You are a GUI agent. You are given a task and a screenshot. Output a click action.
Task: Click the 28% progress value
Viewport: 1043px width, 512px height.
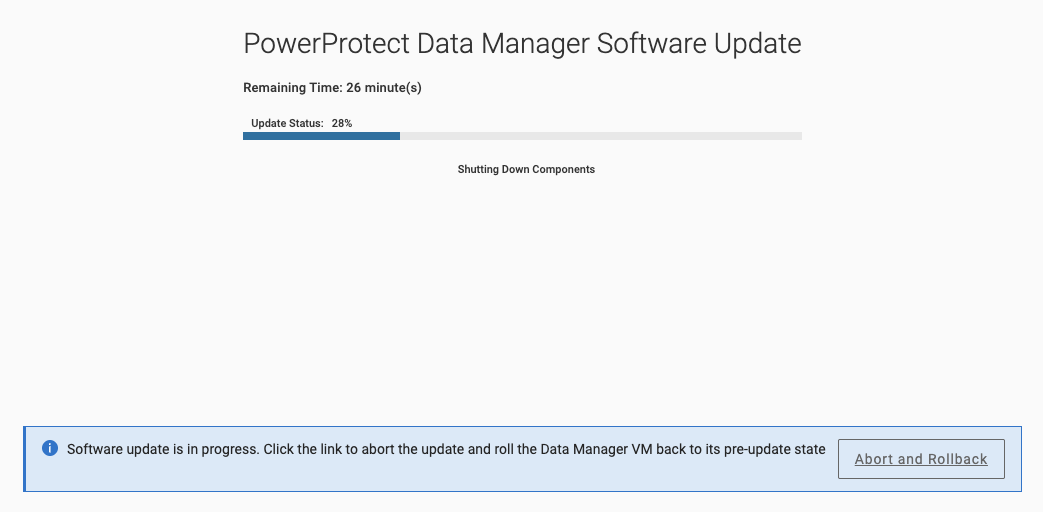(x=342, y=123)
